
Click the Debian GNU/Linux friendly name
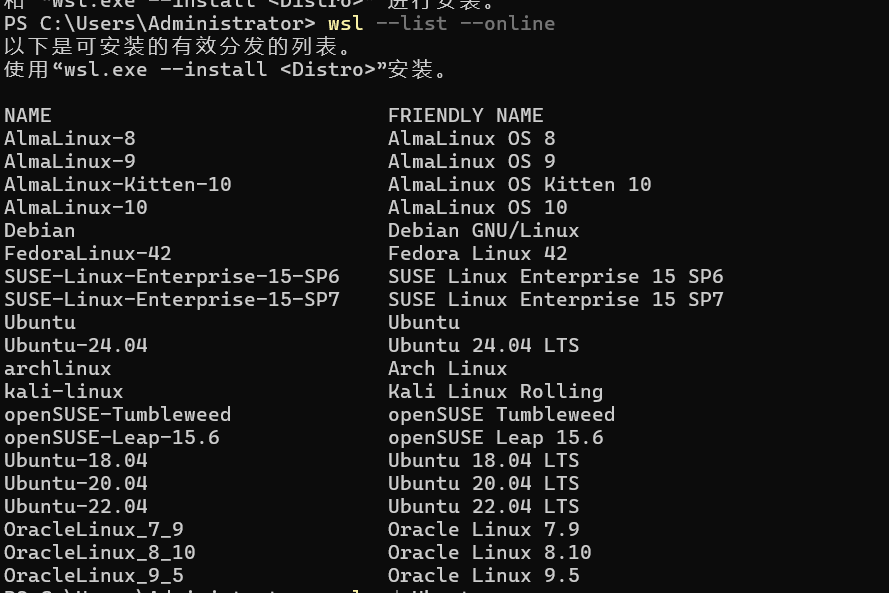click(483, 230)
